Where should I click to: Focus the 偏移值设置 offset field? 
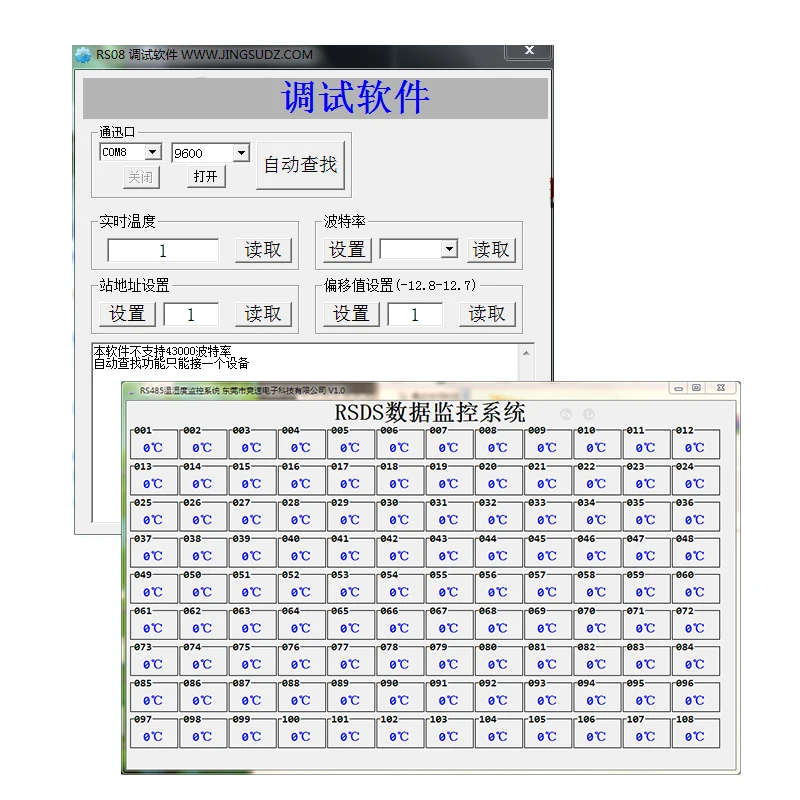point(415,314)
